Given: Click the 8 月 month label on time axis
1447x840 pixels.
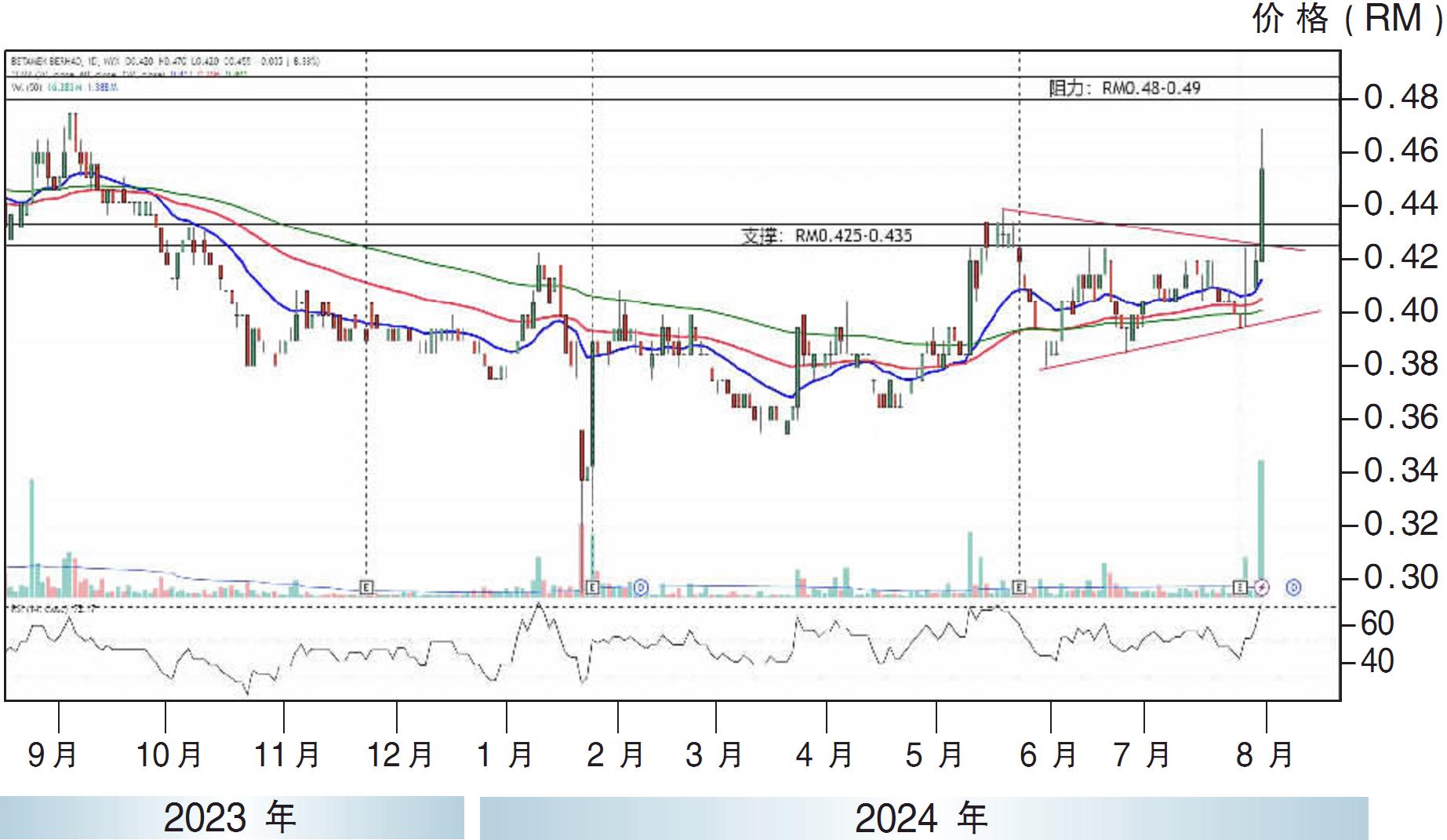Looking at the screenshot, I should click(1264, 755).
